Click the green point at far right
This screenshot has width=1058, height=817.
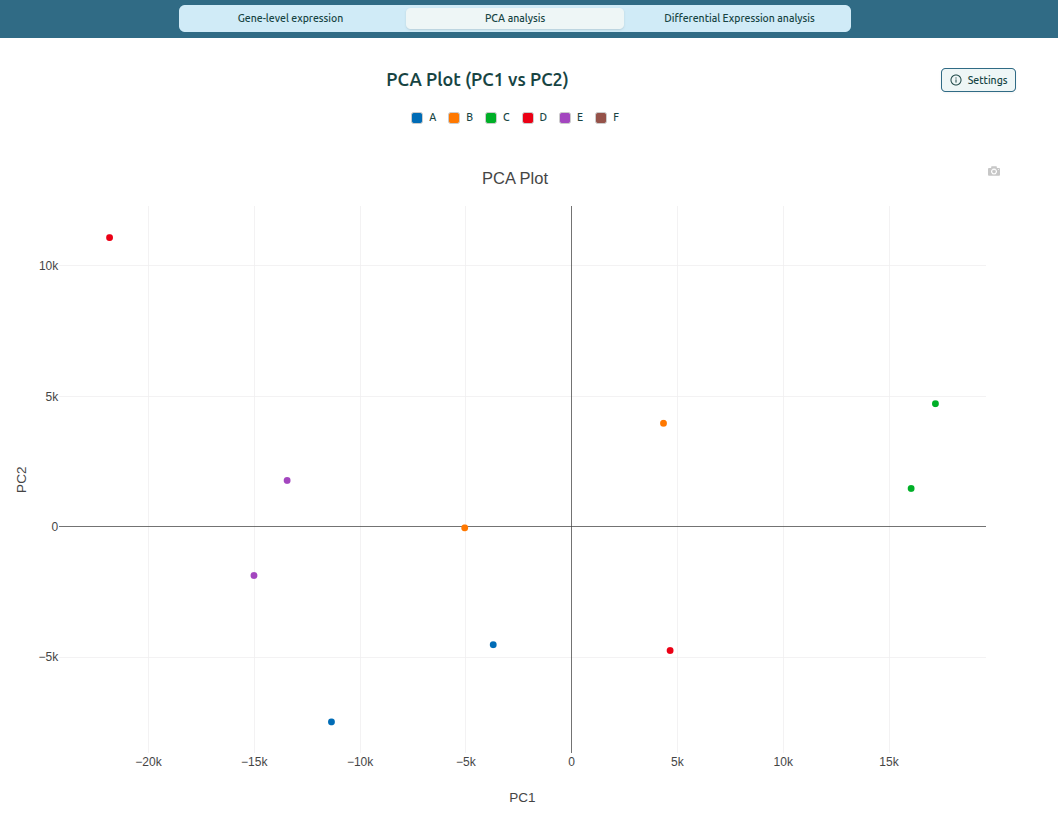click(x=934, y=404)
